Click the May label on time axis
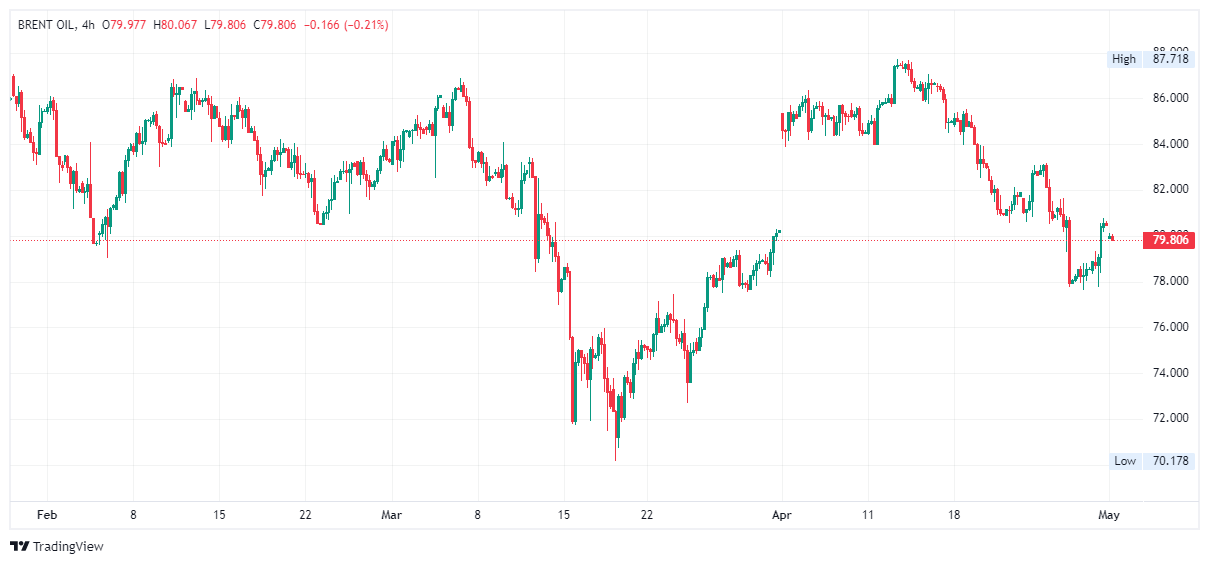 click(x=1108, y=515)
